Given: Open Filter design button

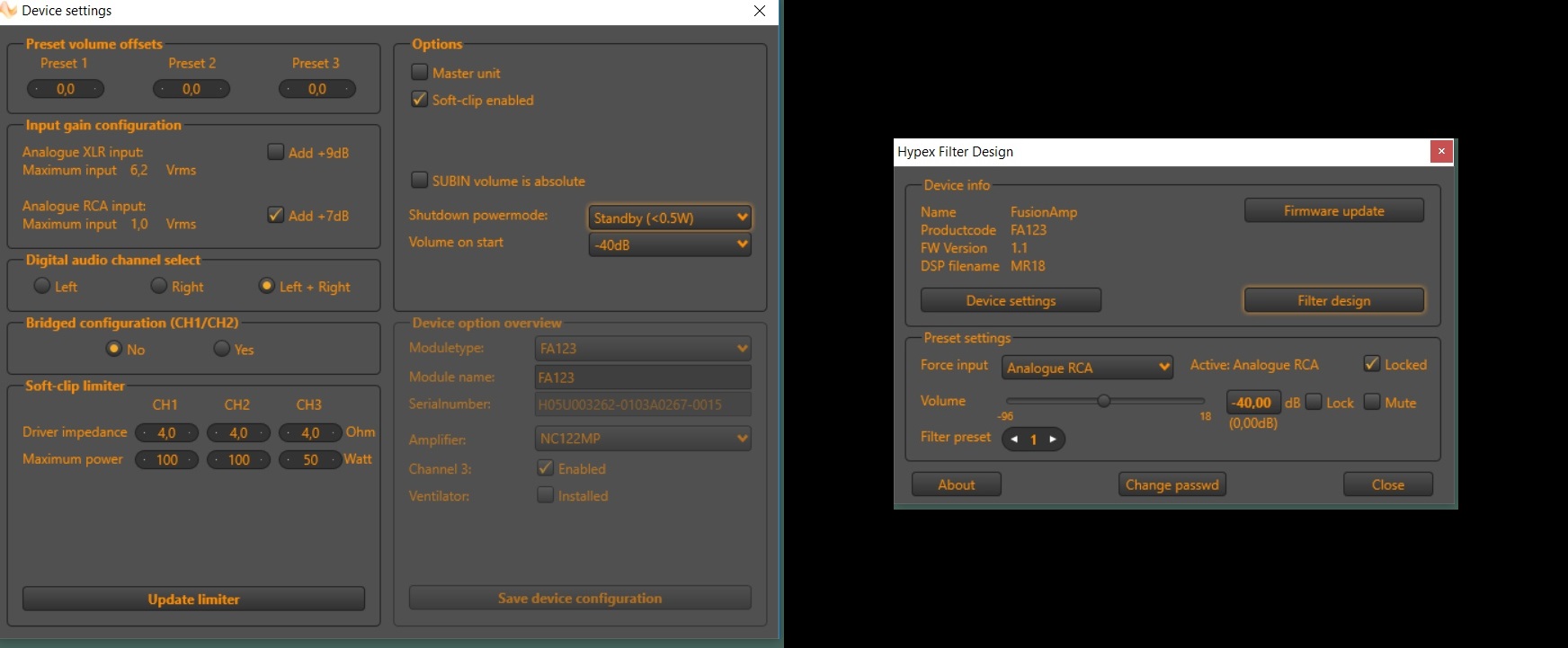Looking at the screenshot, I should [1334, 300].
